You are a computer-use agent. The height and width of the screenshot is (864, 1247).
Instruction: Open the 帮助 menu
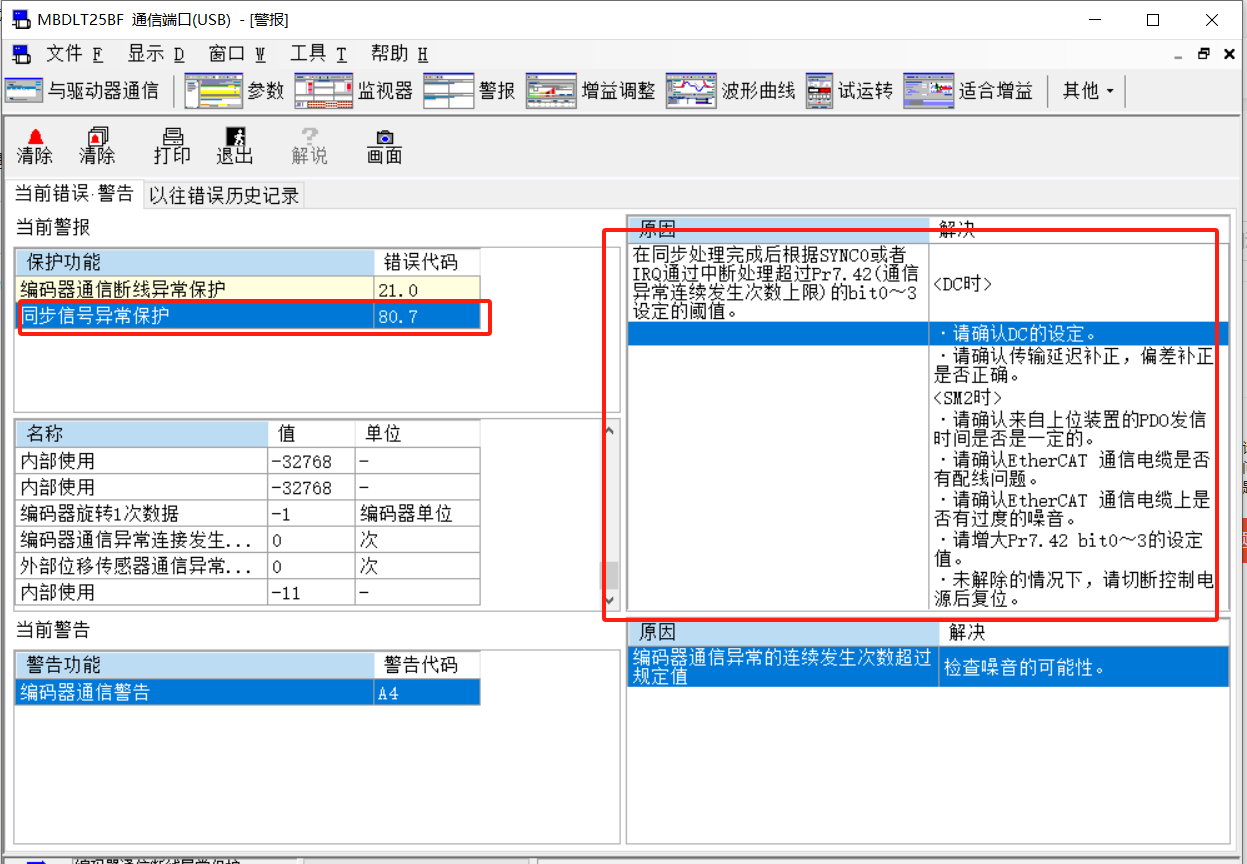coord(399,54)
